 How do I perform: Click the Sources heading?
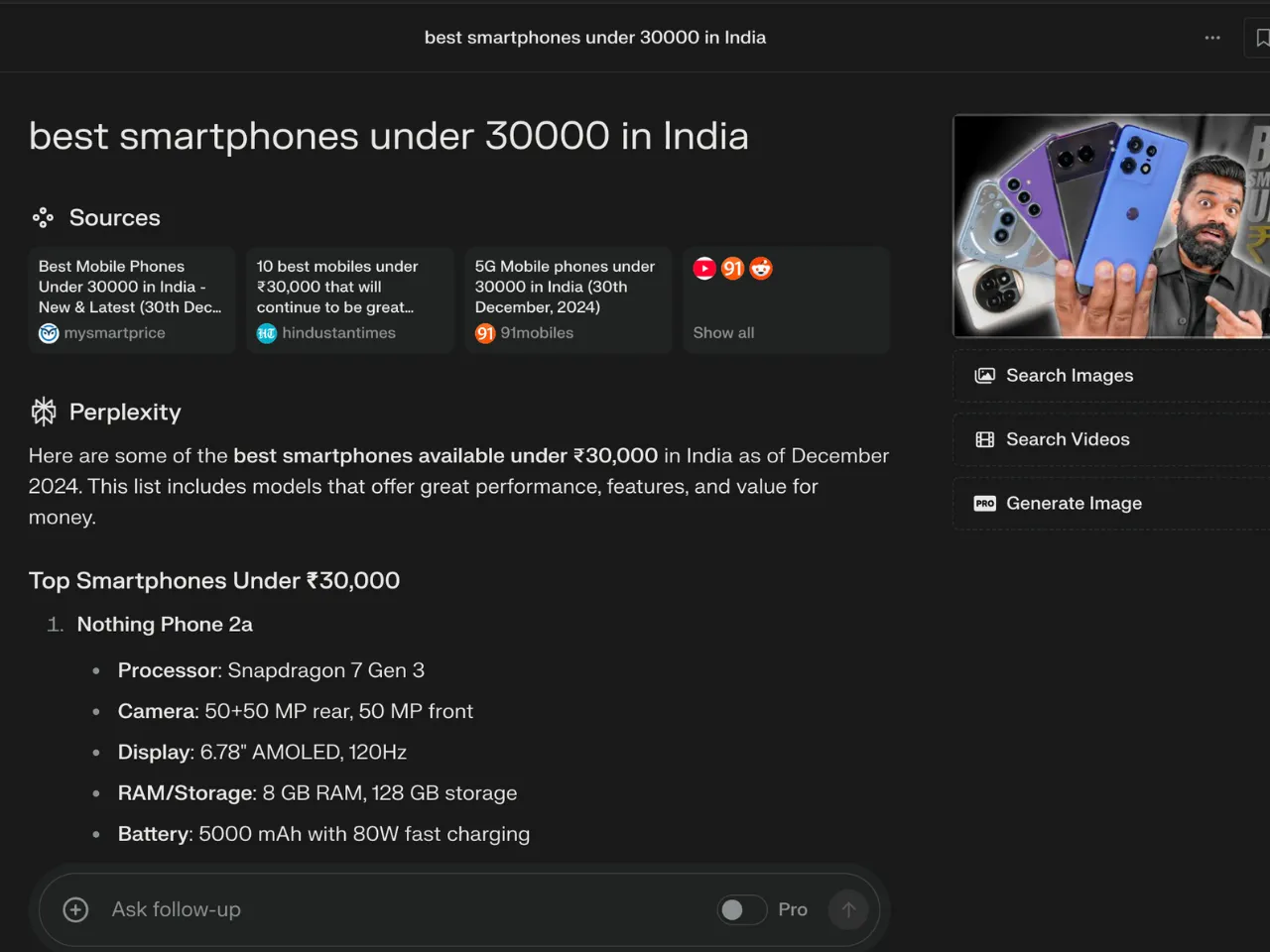tap(114, 217)
